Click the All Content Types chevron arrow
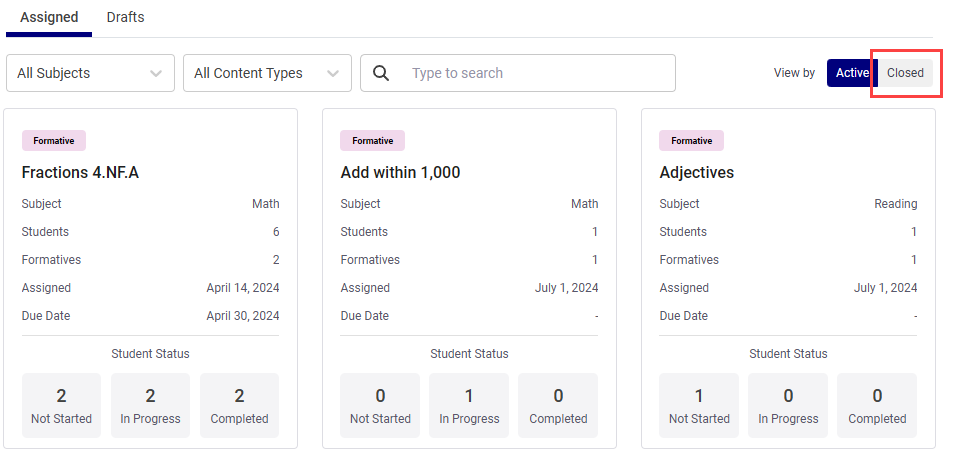Screen dimensions: 964x457 [x=333, y=73]
